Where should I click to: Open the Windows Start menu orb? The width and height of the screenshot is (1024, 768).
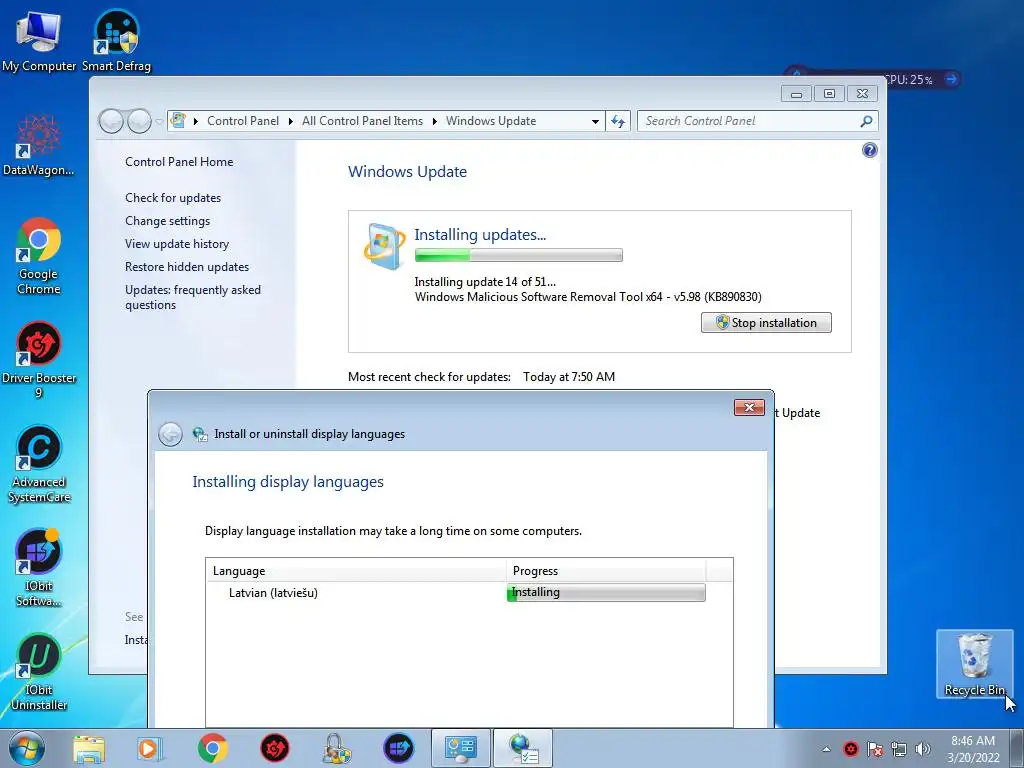[27, 748]
